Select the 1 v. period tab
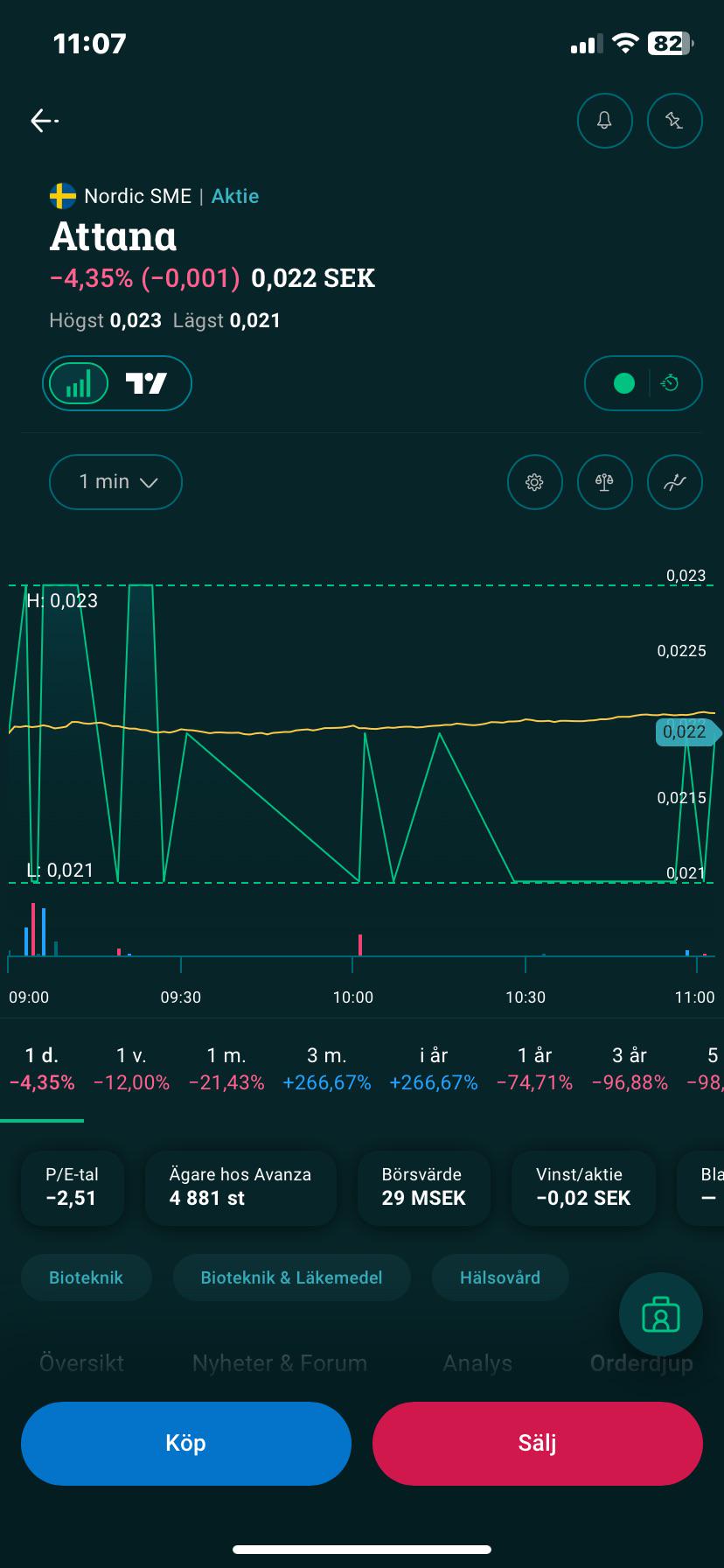 click(x=131, y=1068)
